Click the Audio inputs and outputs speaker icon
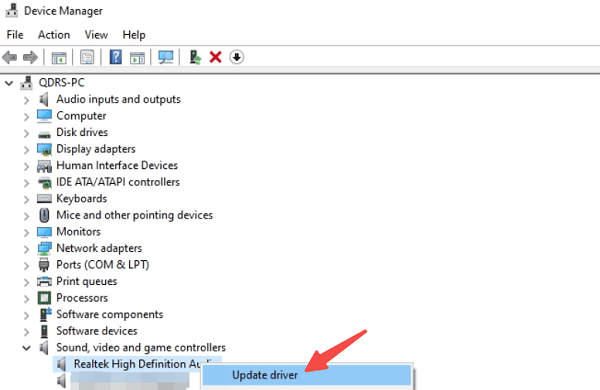Viewport: 600px width, 390px height. [x=44, y=100]
